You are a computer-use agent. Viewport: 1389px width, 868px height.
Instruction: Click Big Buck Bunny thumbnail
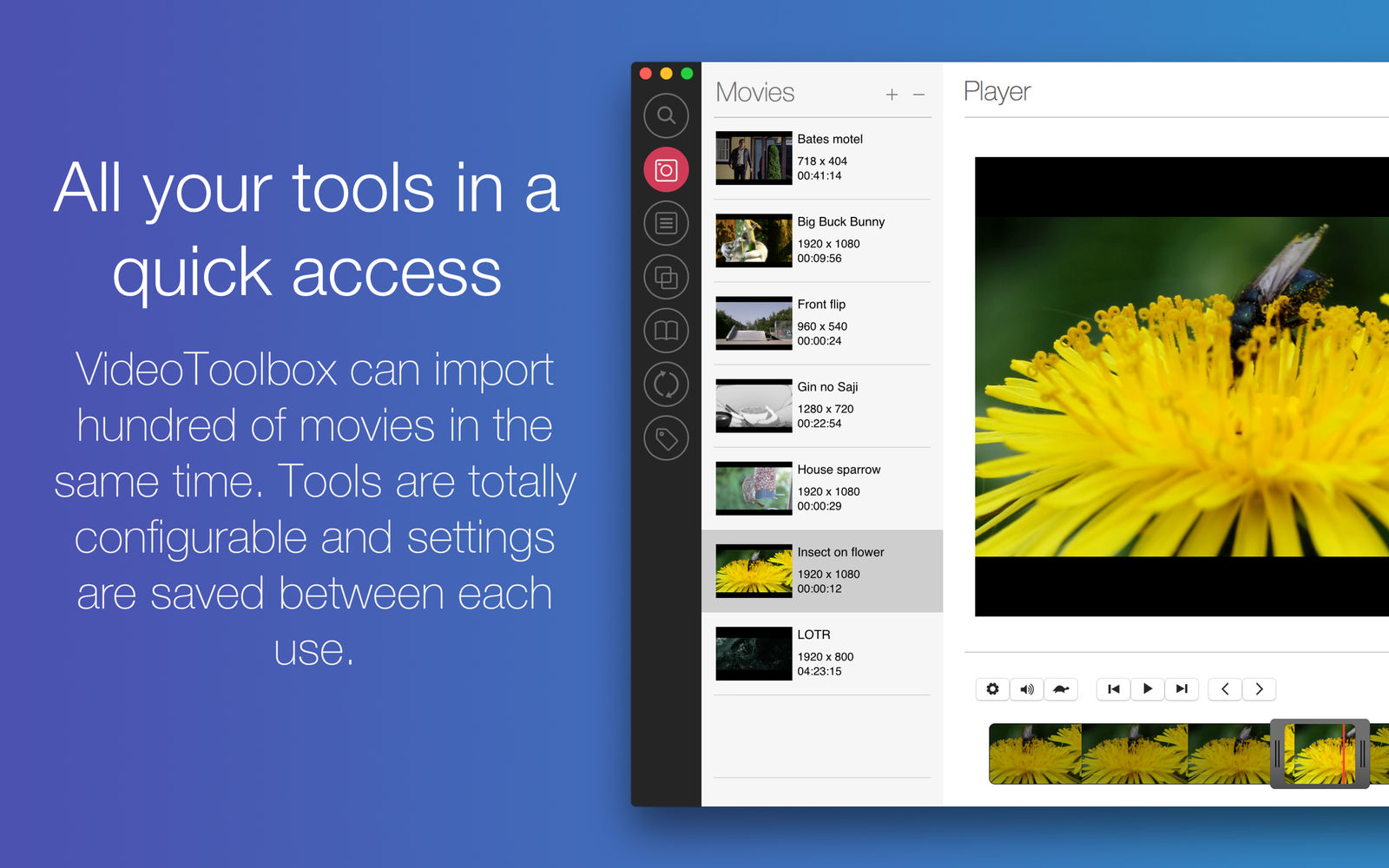coord(754,240)
